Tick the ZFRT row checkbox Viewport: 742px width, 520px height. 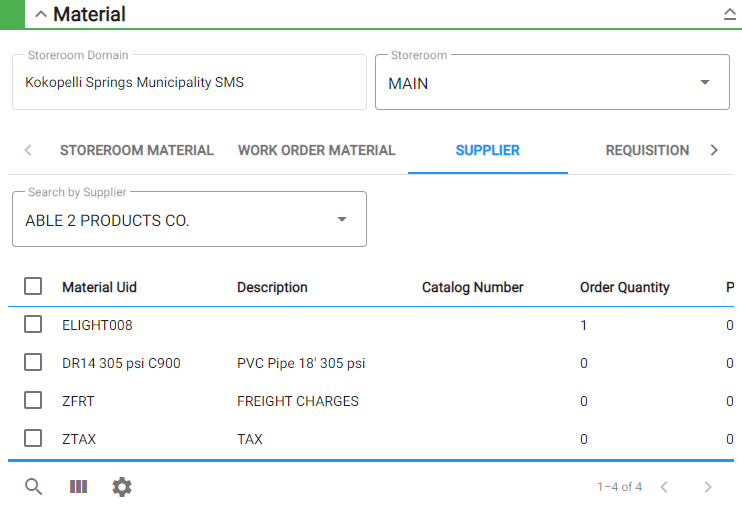[x=33, y=401]
